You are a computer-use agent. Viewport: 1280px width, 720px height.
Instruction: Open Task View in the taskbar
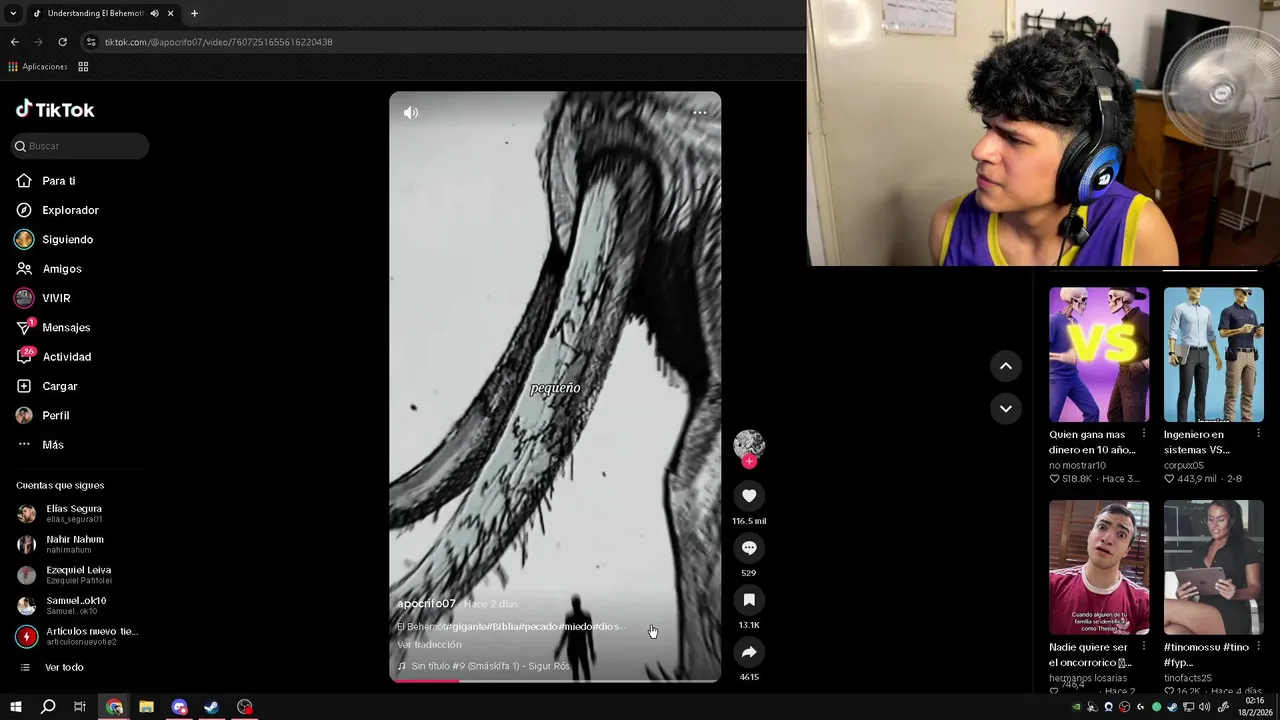(x=80, y=707)
